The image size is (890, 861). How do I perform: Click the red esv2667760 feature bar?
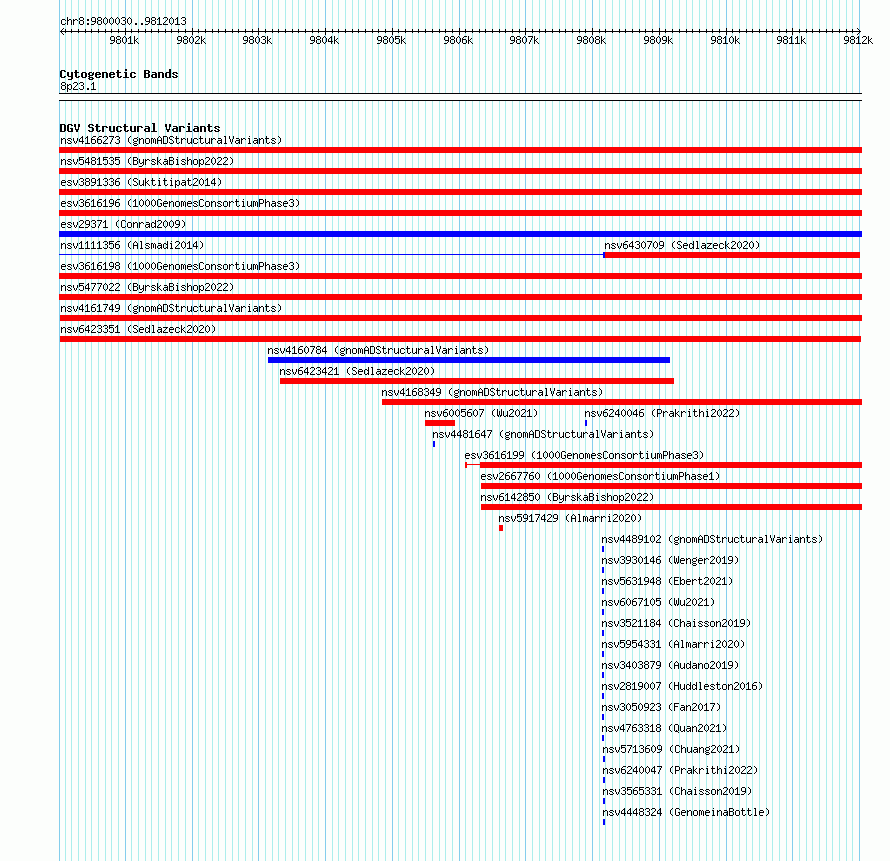tap(671, 486)
